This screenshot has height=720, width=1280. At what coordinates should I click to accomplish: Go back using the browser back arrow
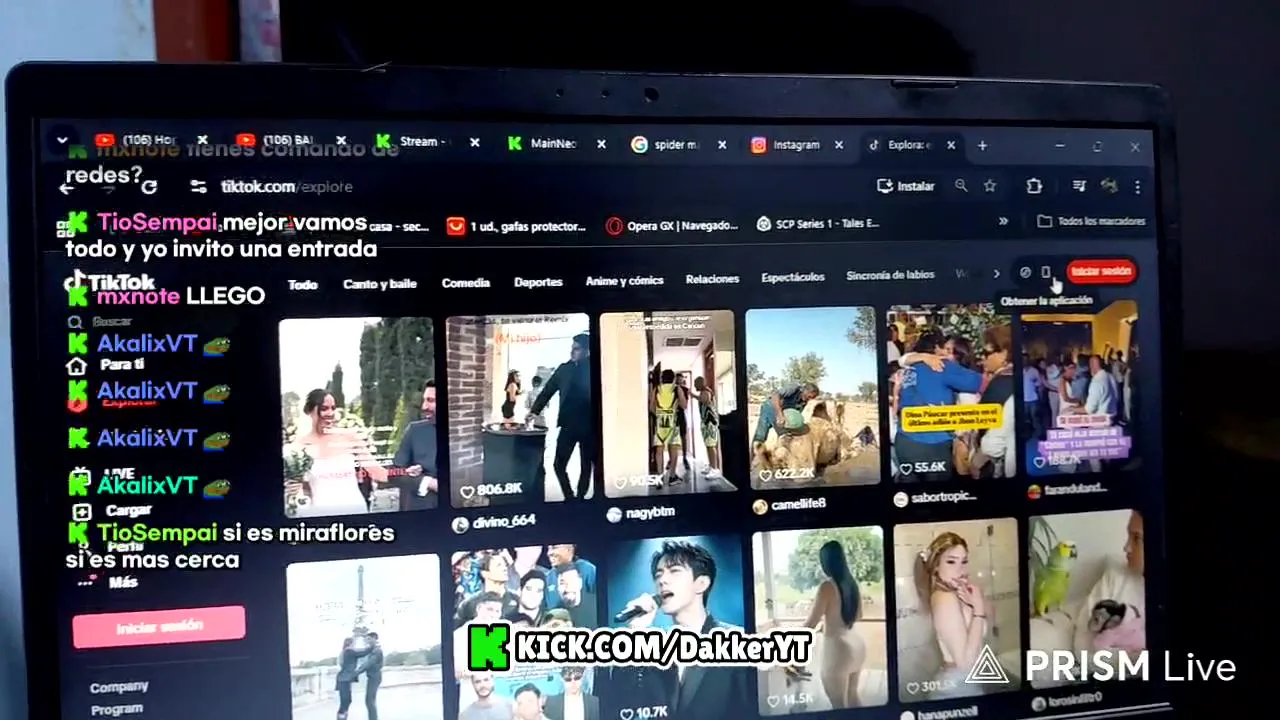coord(67,187)
